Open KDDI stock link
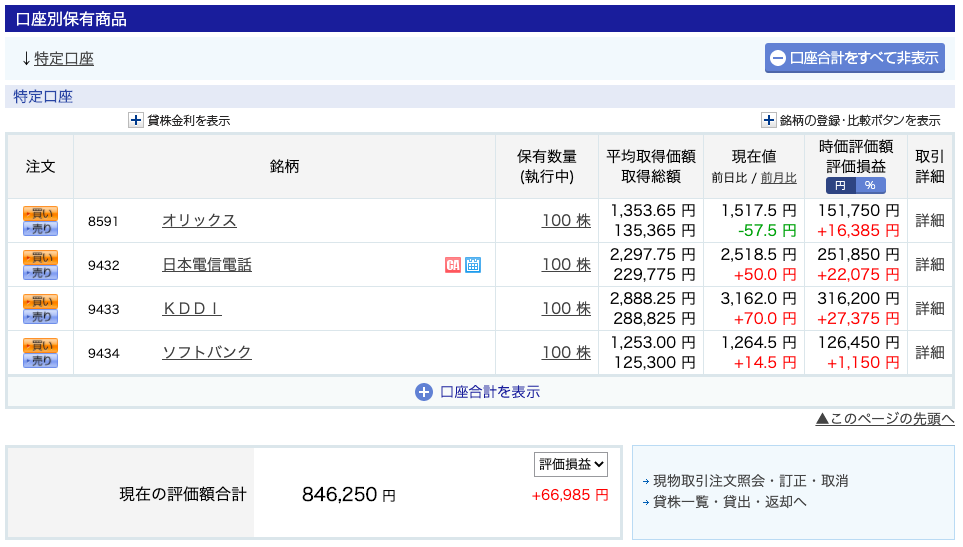 pyautogui.click(x=192, y=309)
